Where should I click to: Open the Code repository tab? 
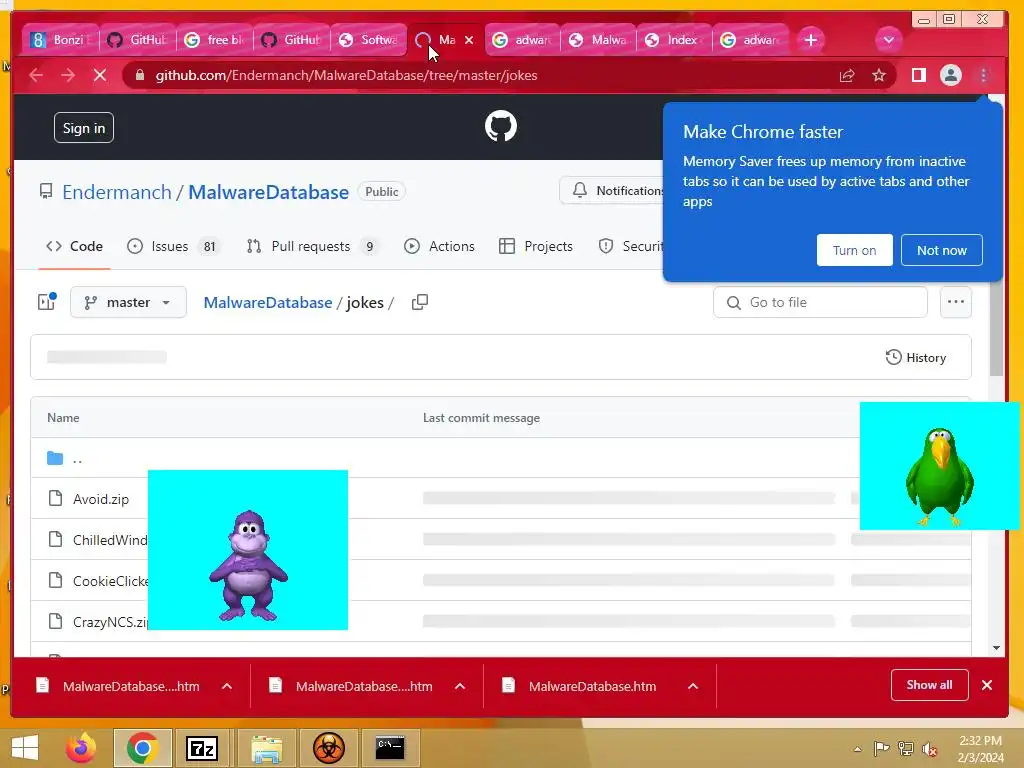coord(74,246)
